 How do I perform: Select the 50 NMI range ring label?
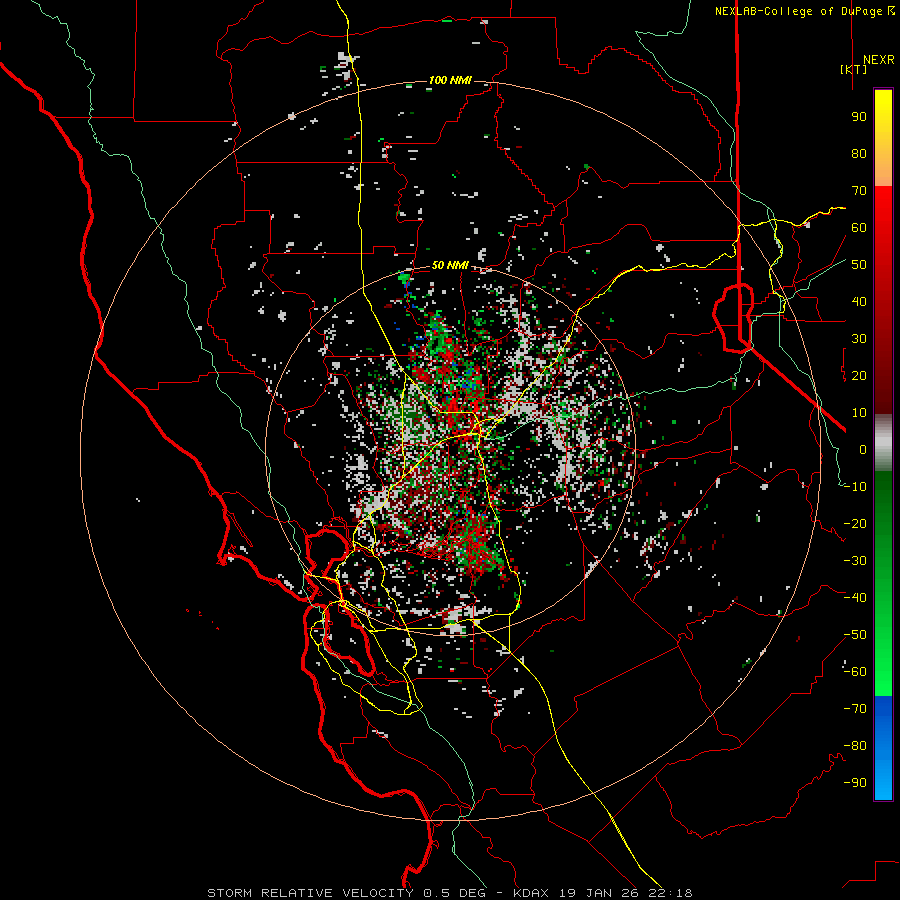pyautogui.click(x=450, y=265)
